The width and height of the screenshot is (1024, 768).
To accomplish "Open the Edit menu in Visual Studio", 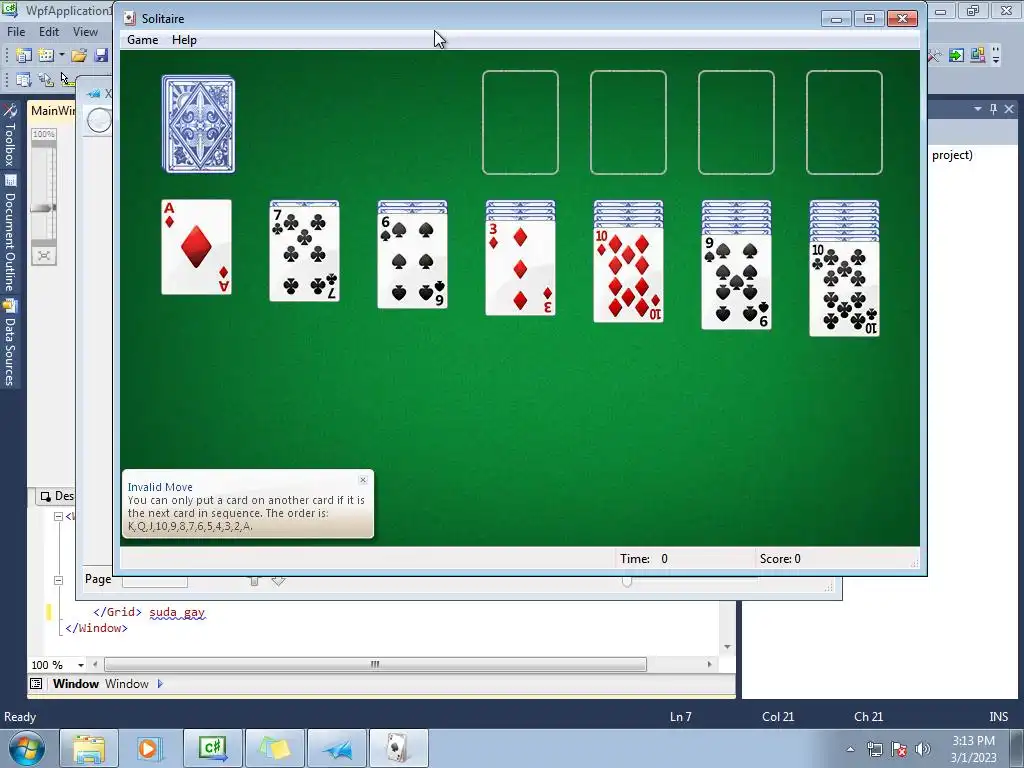I will (48, 31).
